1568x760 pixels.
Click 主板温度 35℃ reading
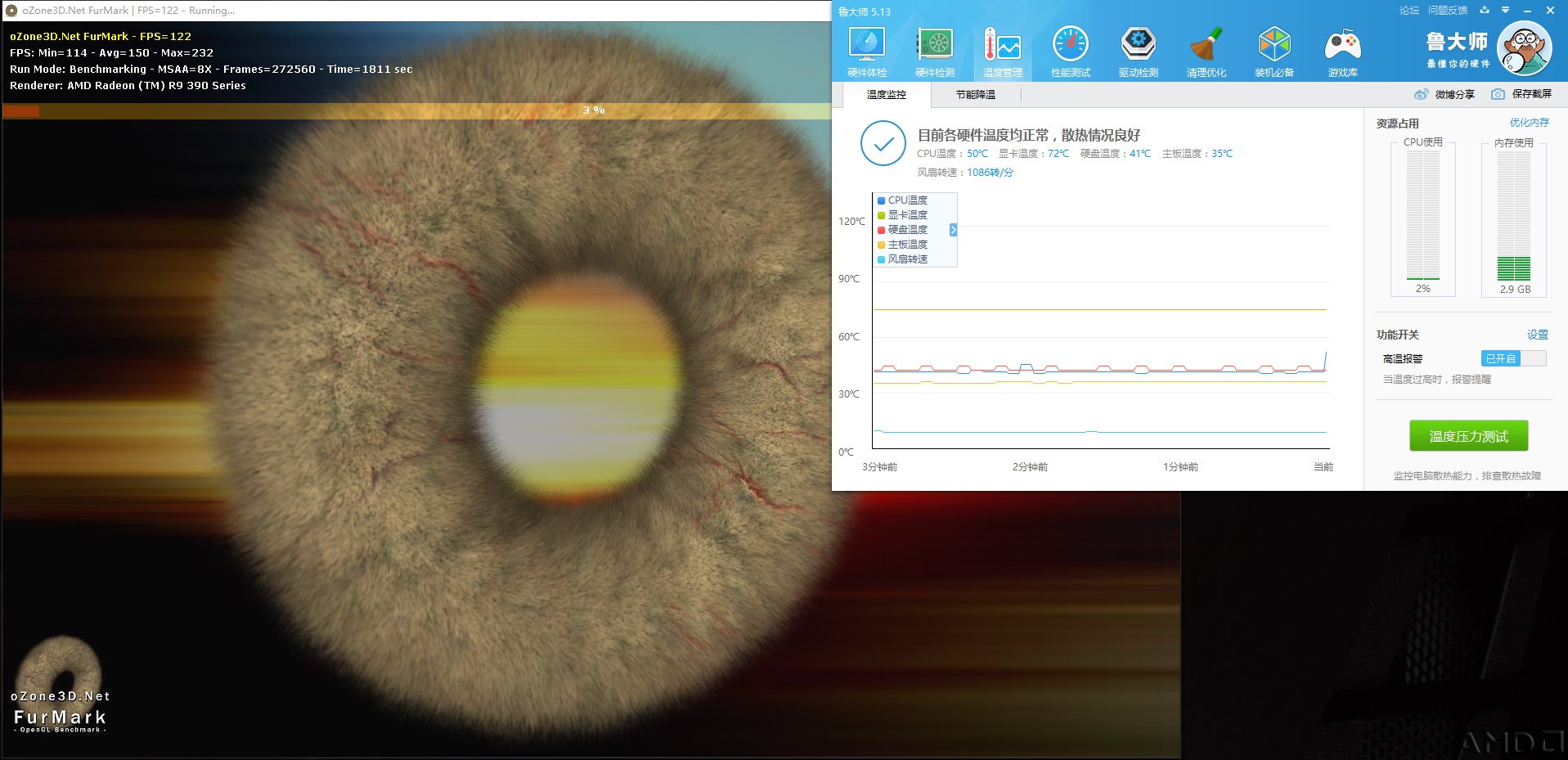(x=1197, y=154)
